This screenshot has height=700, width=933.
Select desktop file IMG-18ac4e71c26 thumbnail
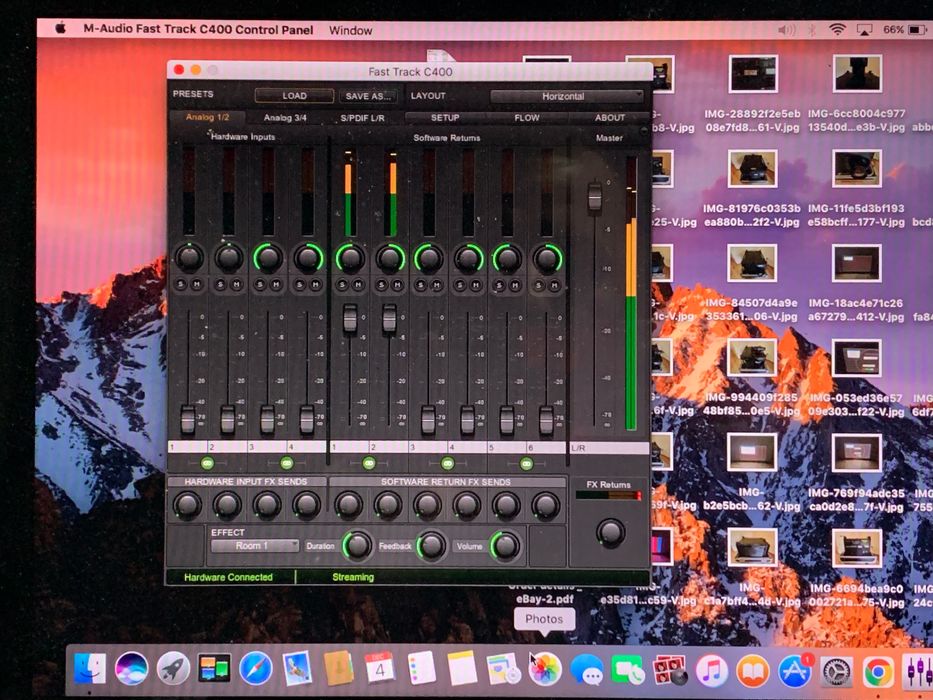point(856,263)
